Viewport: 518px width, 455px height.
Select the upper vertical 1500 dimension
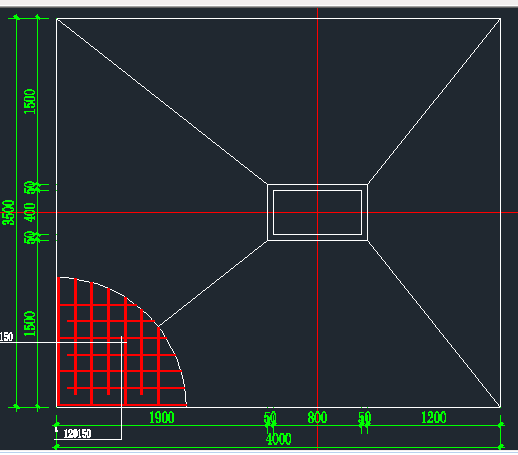[30, 101]
